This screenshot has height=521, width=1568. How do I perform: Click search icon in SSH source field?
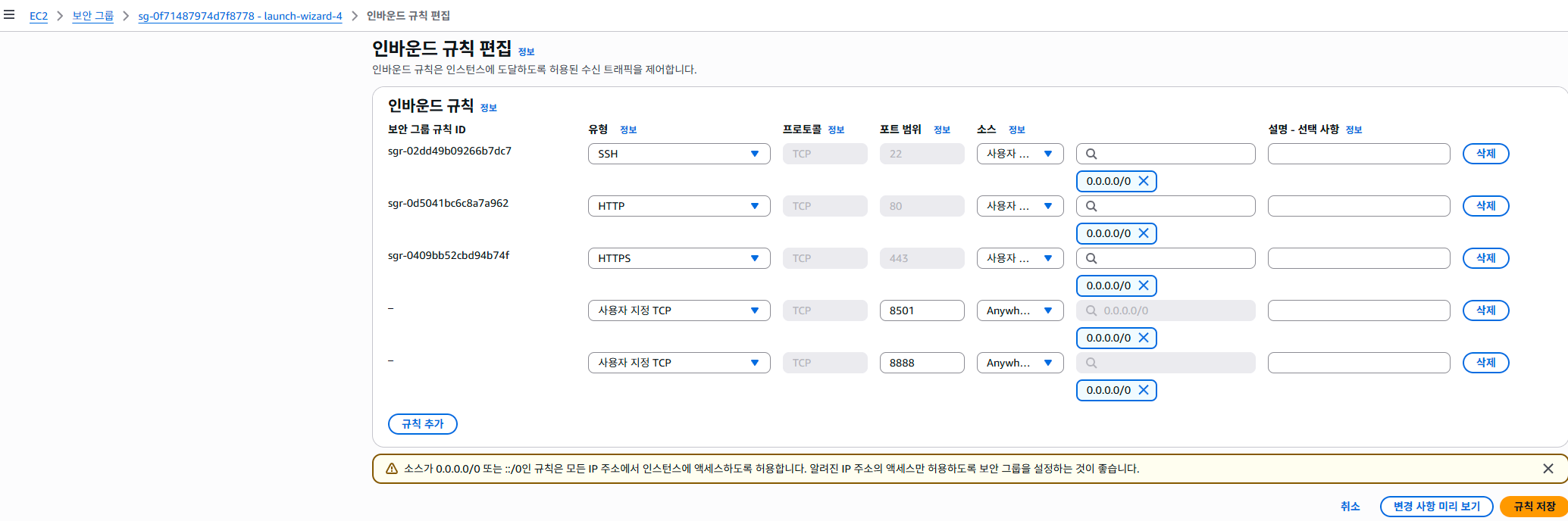click(x=1091, y=154)
